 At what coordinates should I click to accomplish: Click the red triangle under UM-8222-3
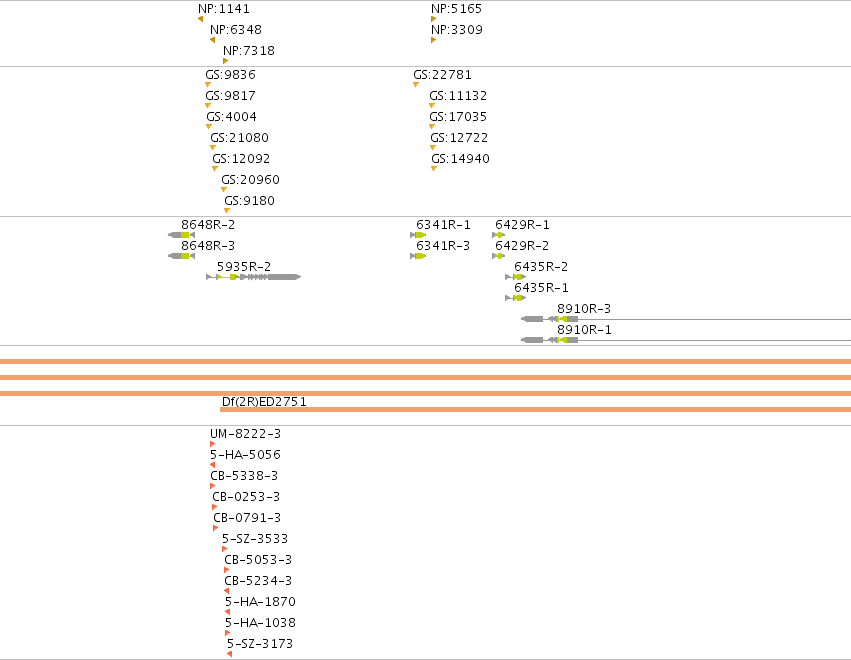(x=212, y=444)
